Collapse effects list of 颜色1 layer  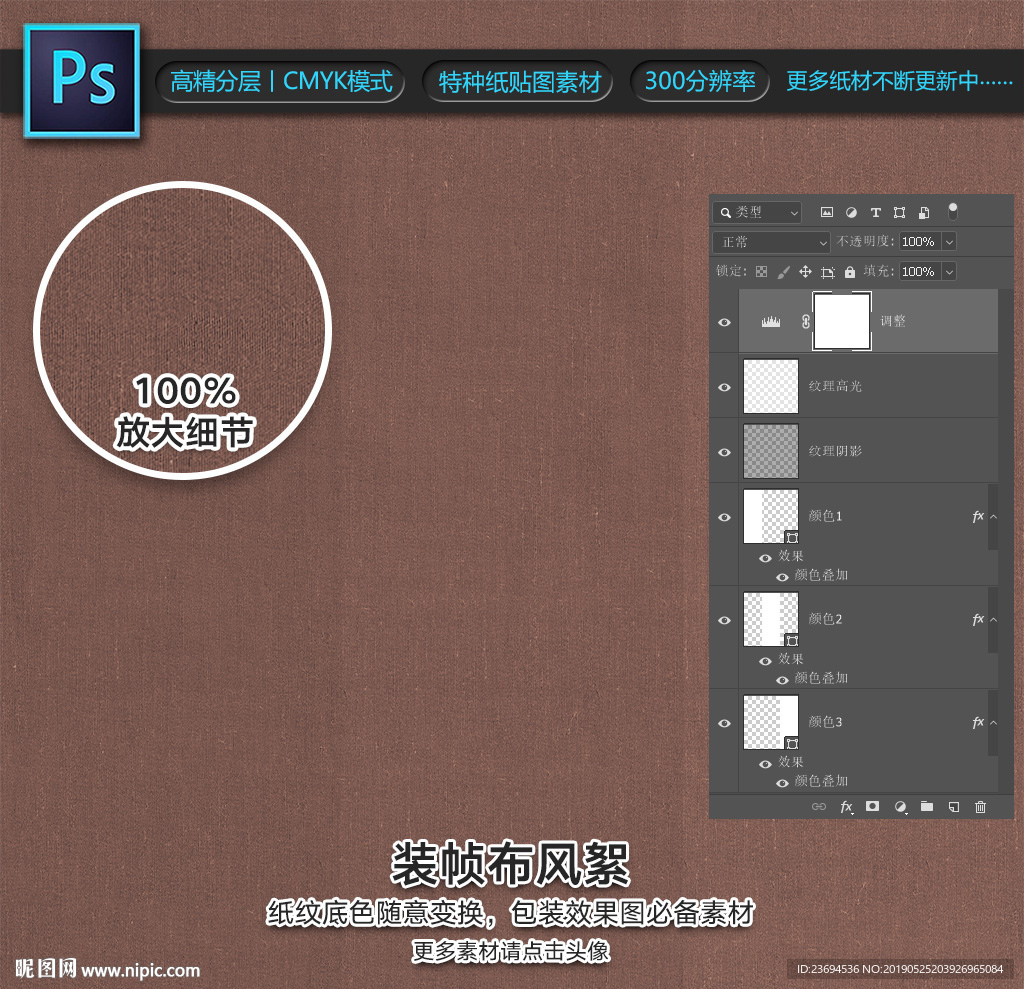pyautogui.click(x=993, y=517)
